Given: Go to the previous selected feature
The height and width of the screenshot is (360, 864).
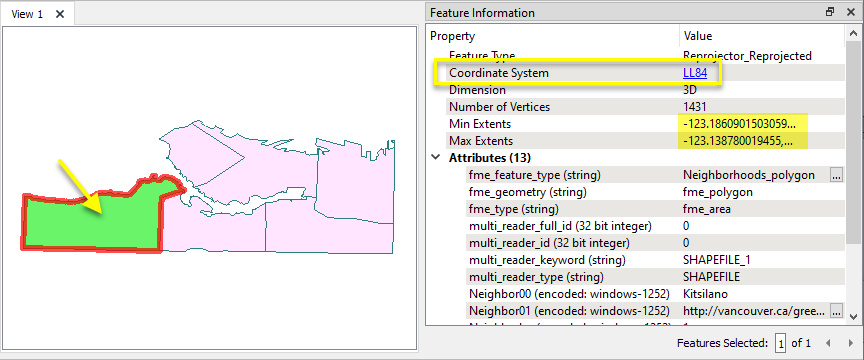Looking at the screenshot, I should click(x=828, y=343).
